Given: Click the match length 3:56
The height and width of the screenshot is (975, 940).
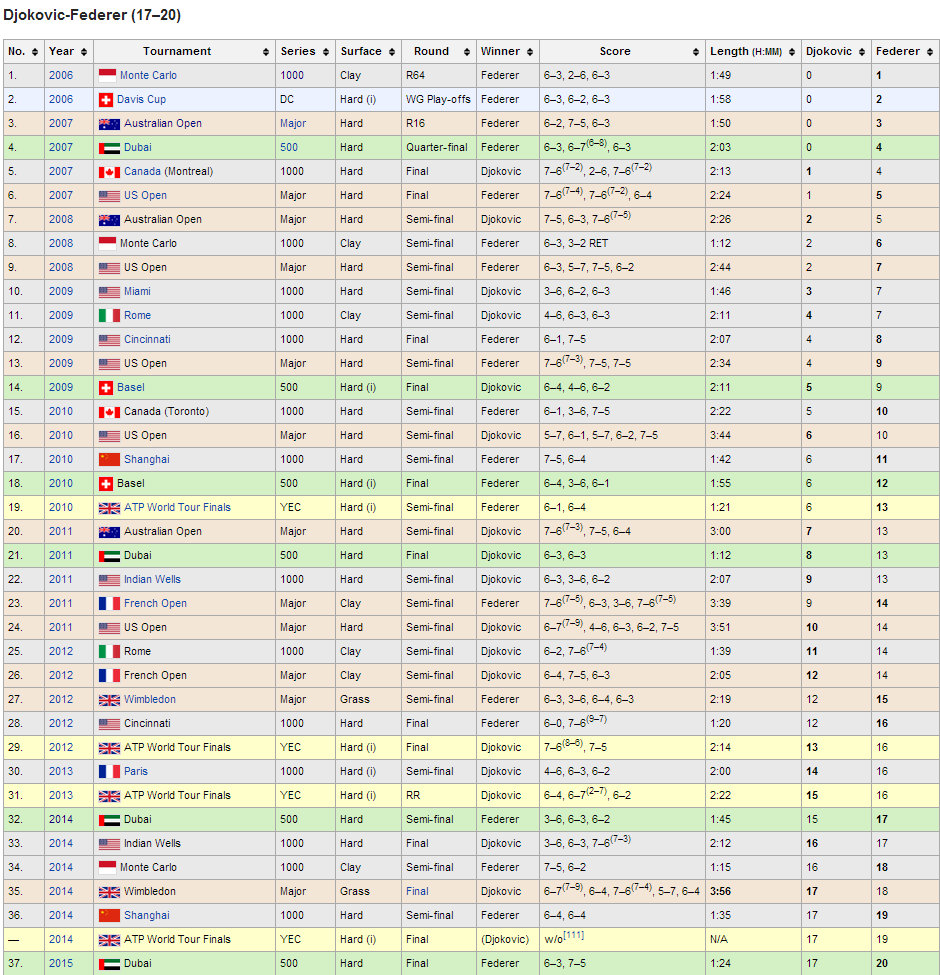Looking at the screenshot, I should 721,892.
